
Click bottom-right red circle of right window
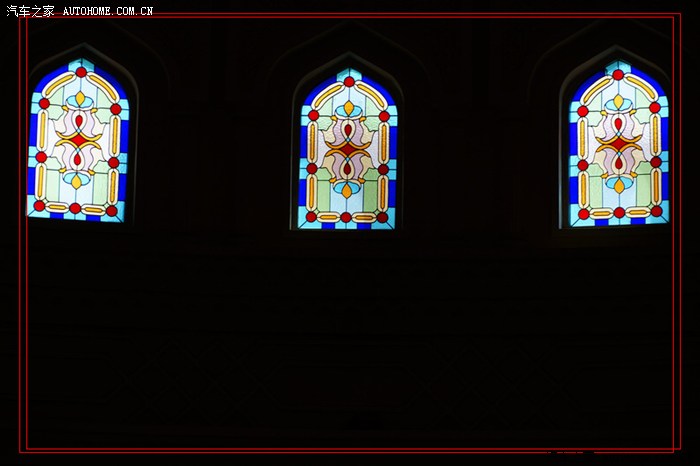tap(656, 211)
